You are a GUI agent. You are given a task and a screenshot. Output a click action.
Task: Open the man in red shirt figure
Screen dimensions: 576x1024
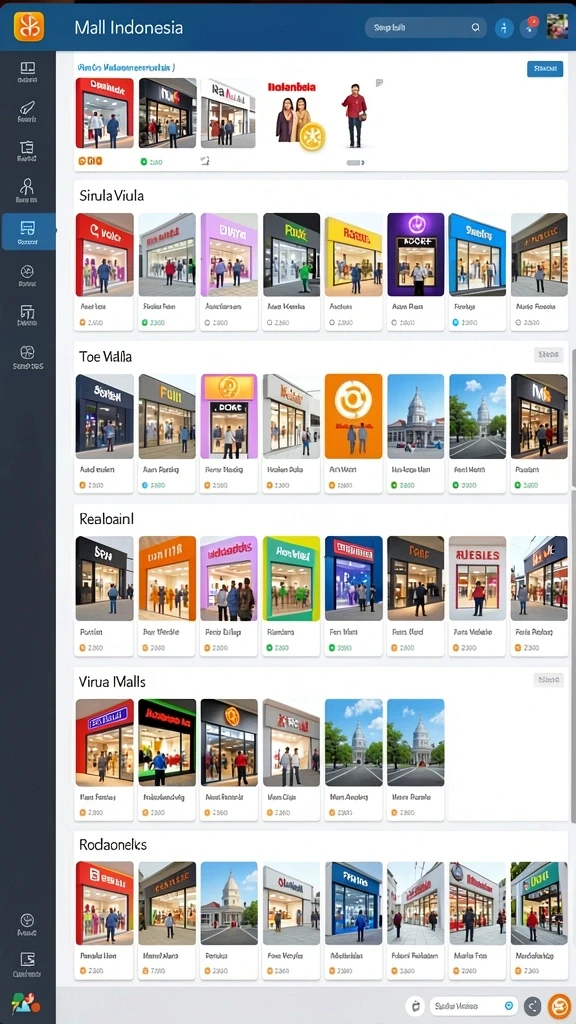pyautogui.click(x=354, y=115)
